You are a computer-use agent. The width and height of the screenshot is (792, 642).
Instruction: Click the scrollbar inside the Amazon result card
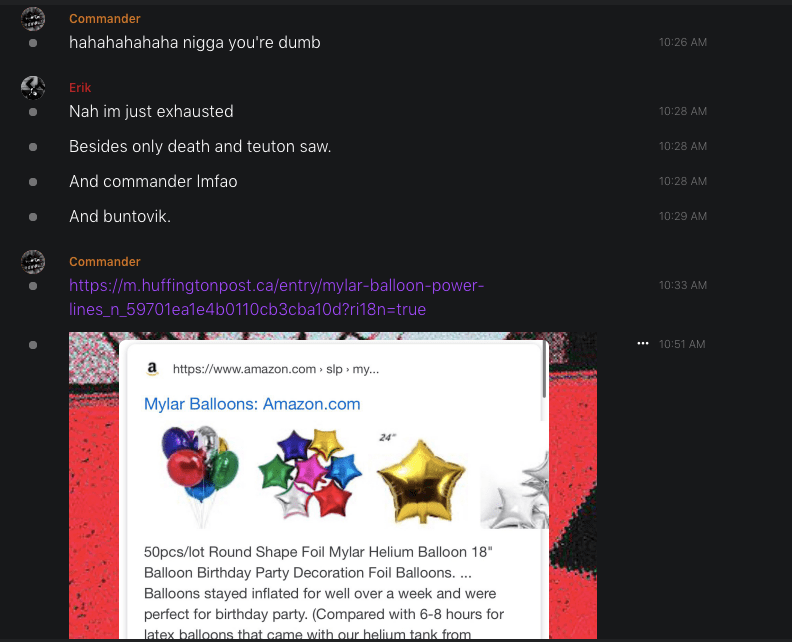[544, 370]
